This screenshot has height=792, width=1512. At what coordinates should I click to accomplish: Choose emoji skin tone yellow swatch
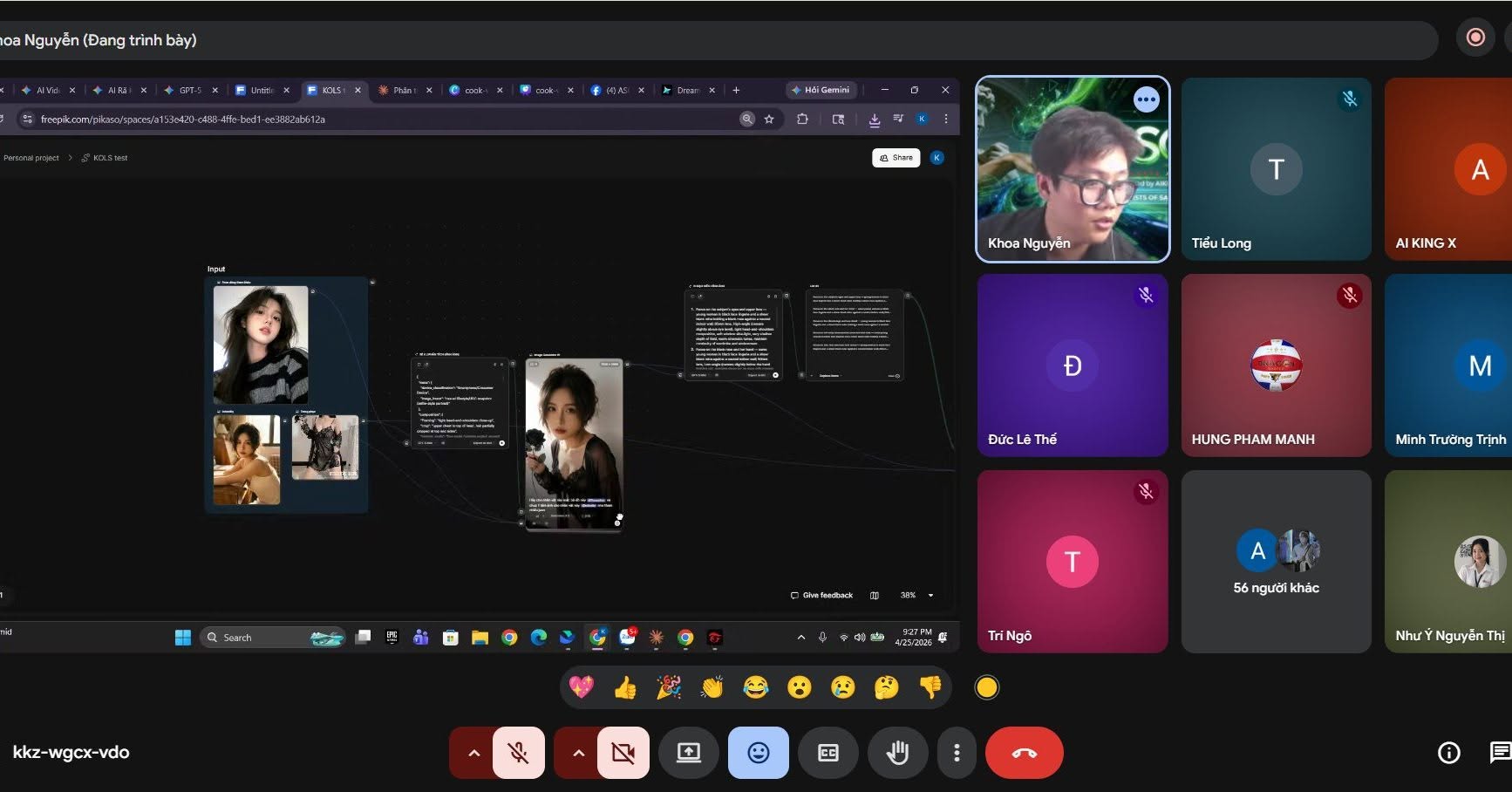pyautogui.click(x=987, y=687)
